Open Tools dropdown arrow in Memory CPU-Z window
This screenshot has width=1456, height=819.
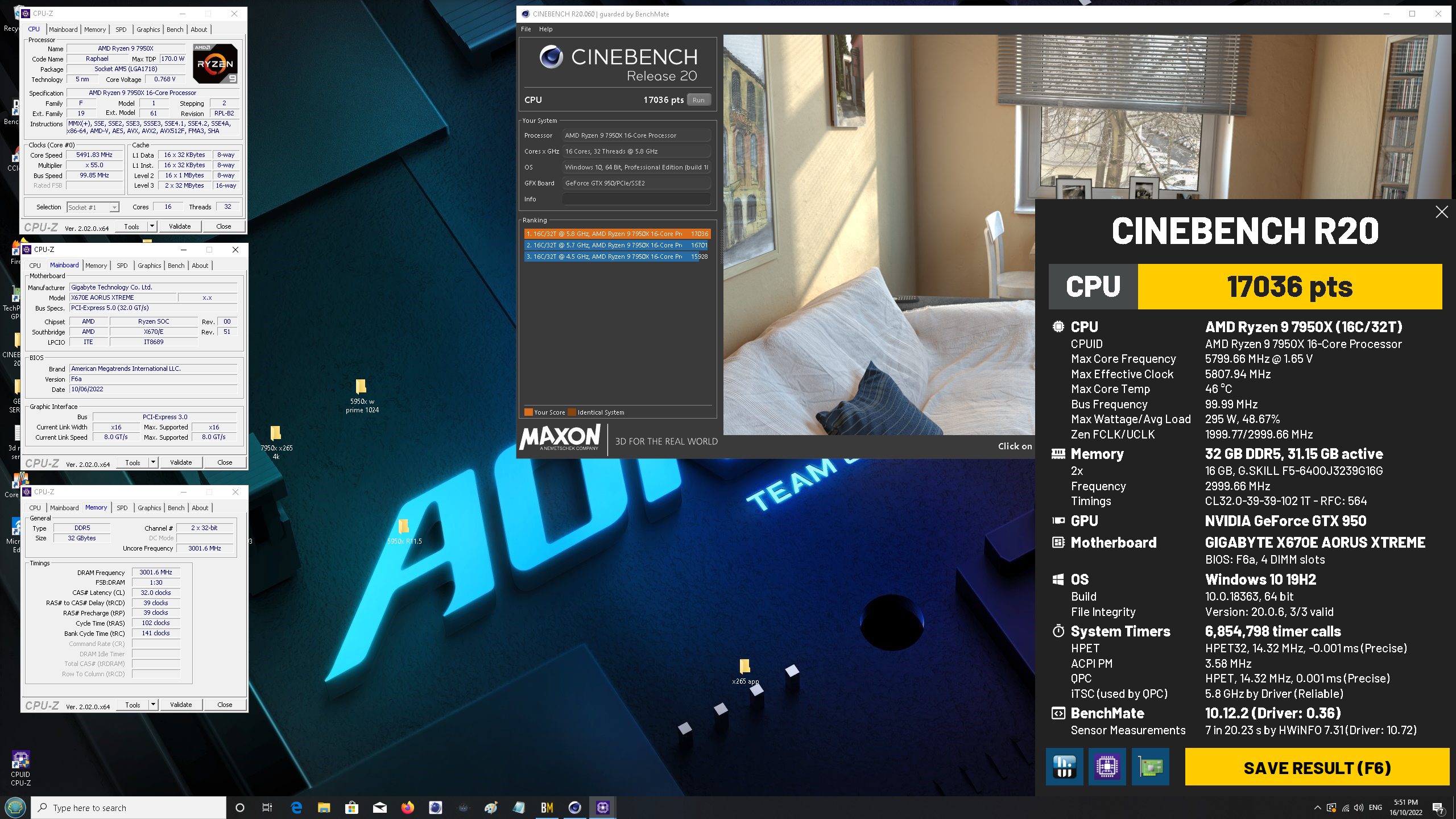click(x=153, y=705)
